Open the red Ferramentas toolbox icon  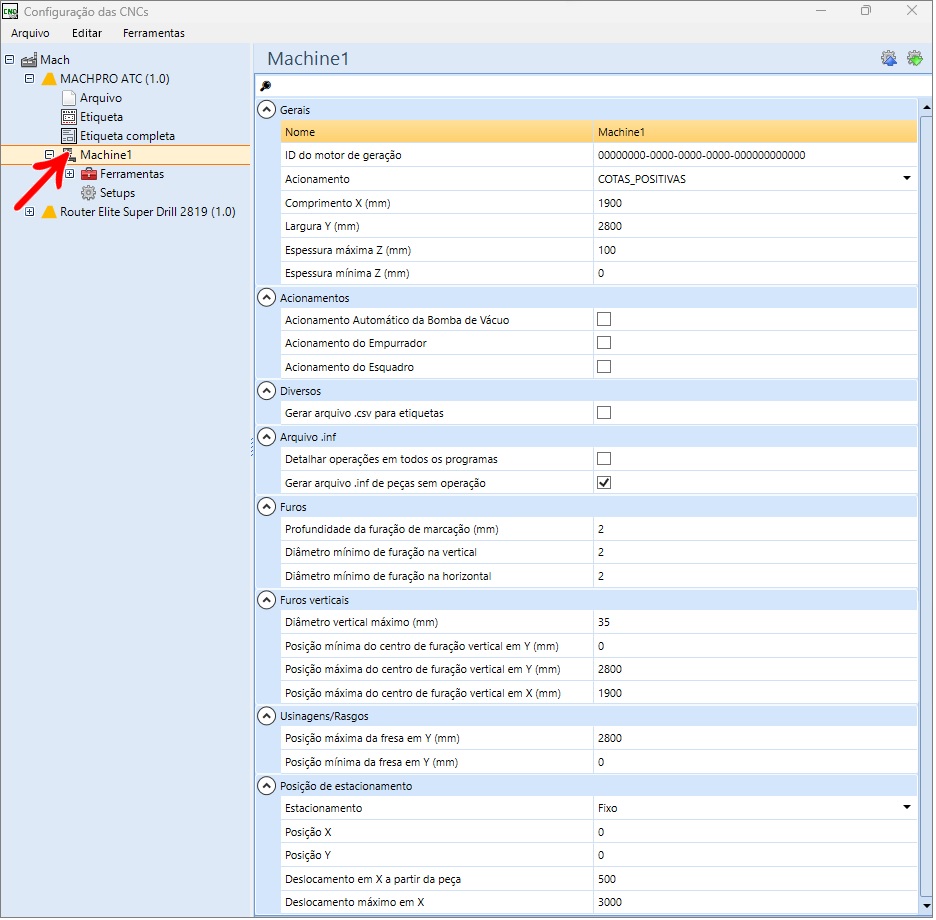click(x=89, y=174)
